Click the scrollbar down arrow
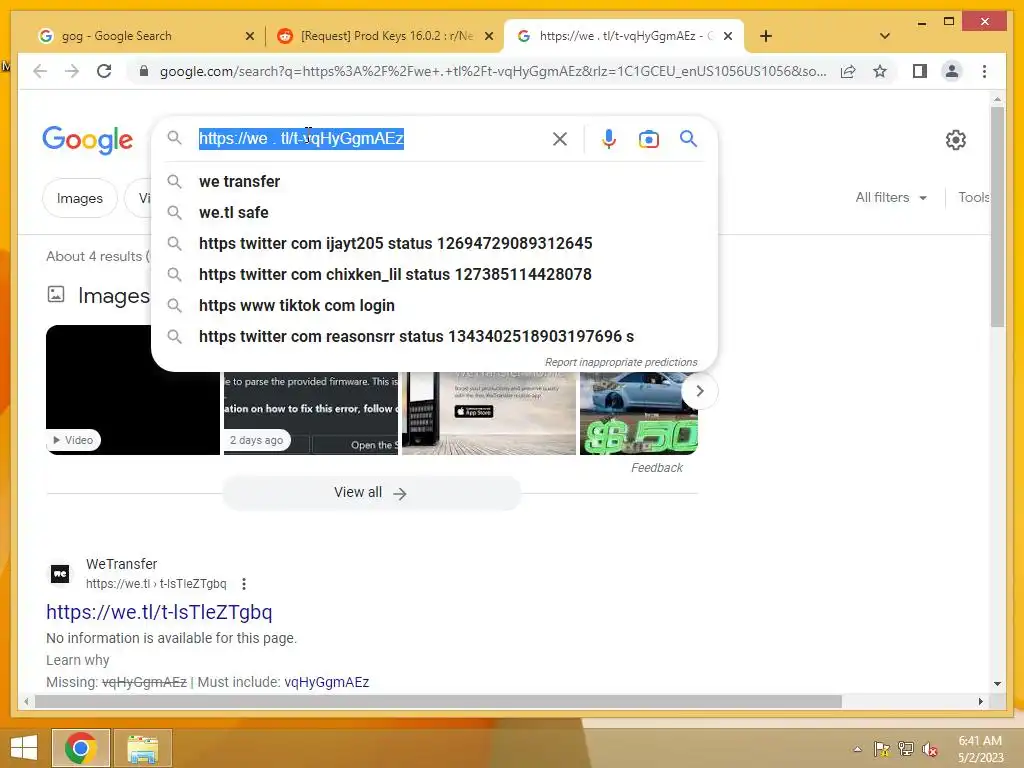The height and width of the screenshot is (768, 1024). pos(997,684)
